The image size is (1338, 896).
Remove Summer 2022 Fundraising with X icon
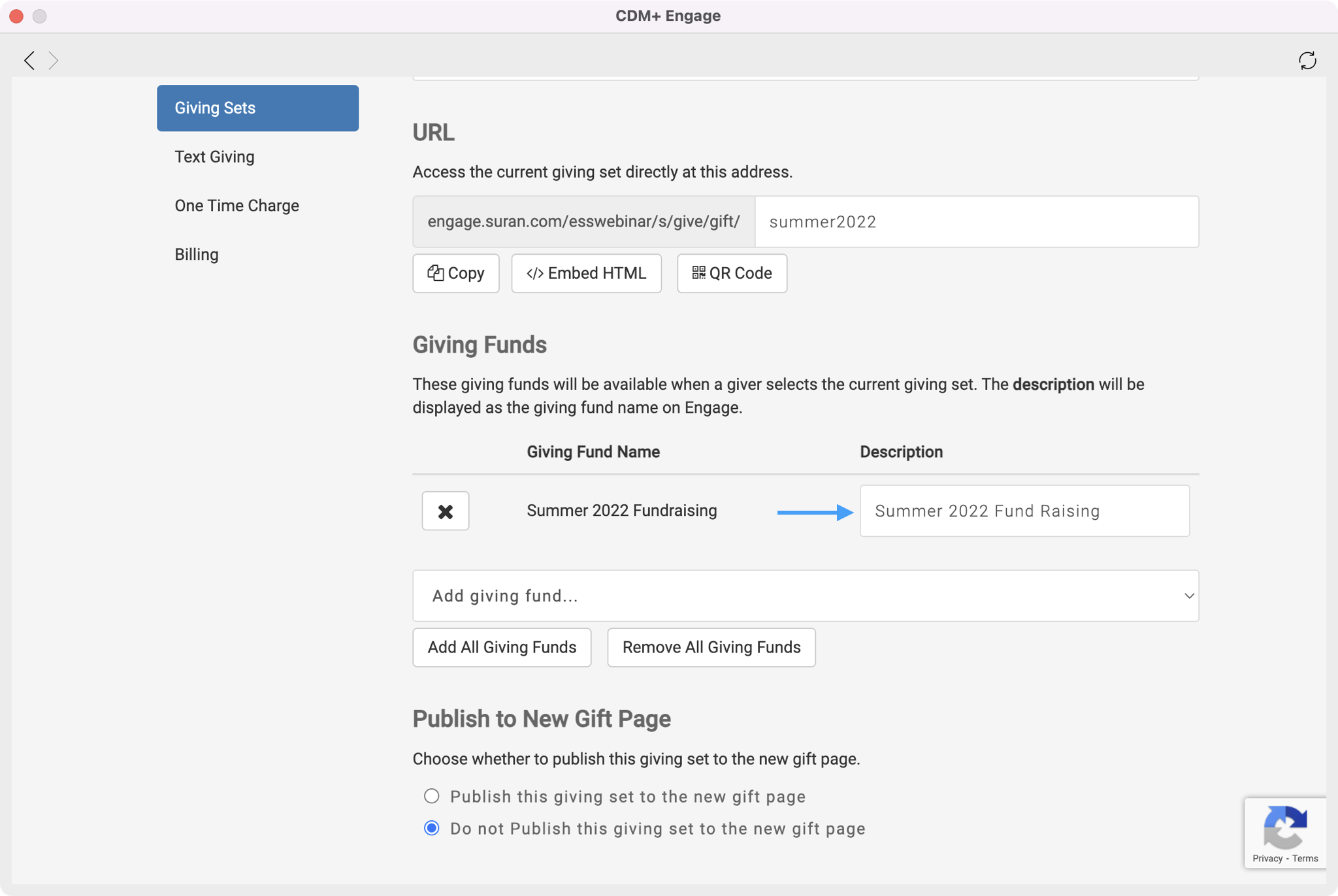(445, 511)
